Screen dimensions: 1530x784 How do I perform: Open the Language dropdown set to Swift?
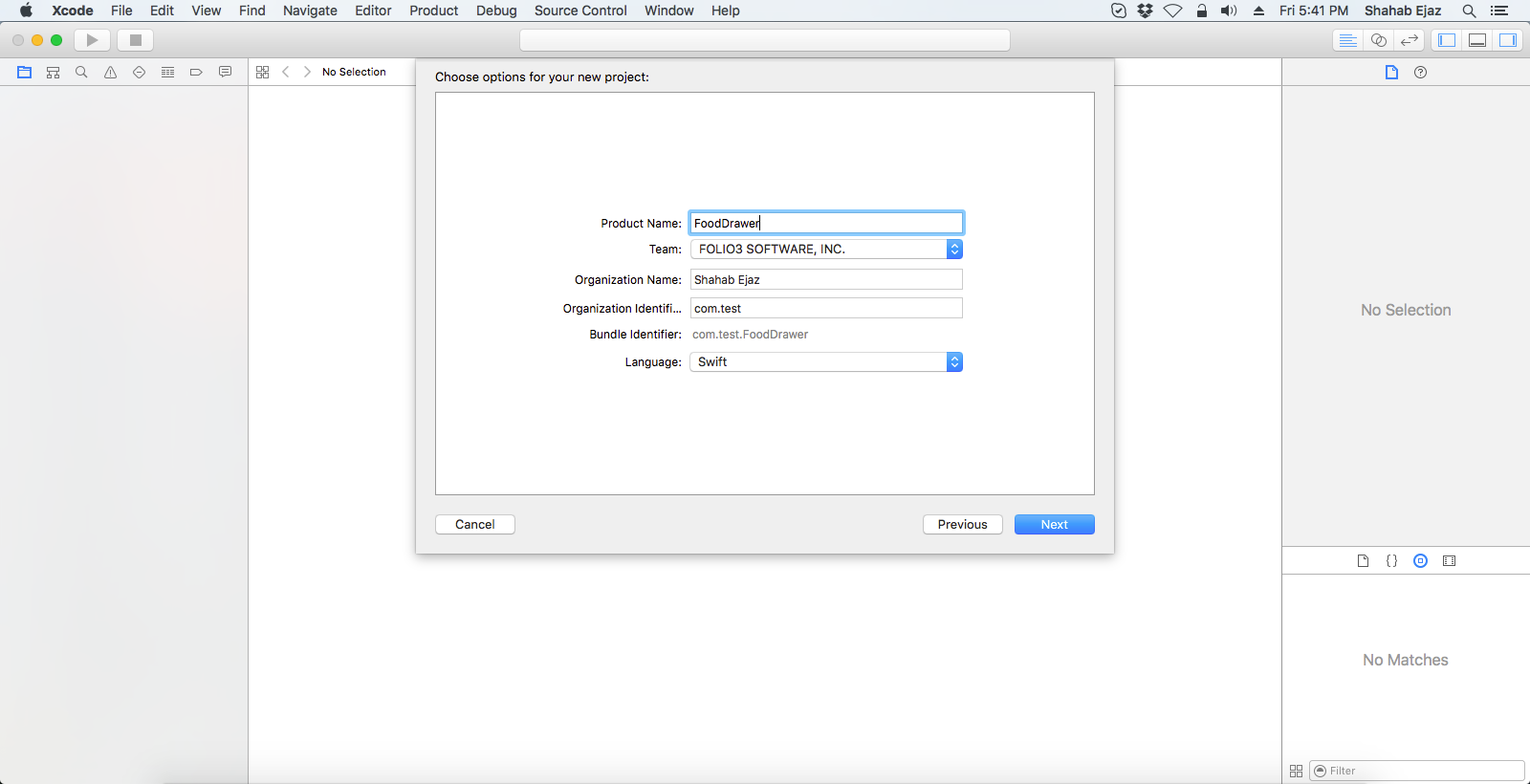click(826, 362)
